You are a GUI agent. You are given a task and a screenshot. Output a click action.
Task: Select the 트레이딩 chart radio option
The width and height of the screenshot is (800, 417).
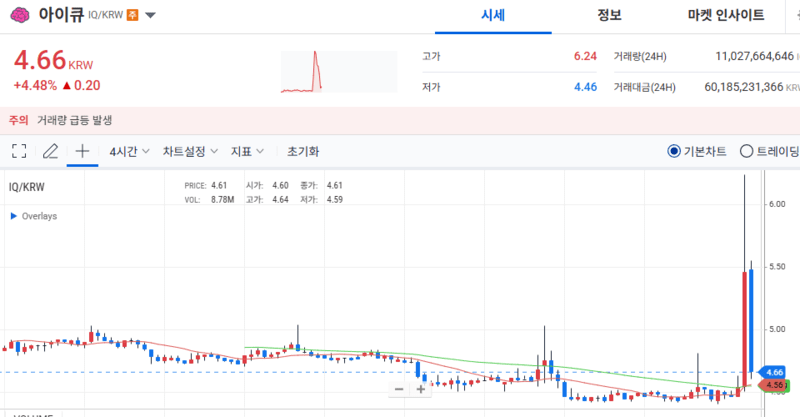(x=746, y=152)
